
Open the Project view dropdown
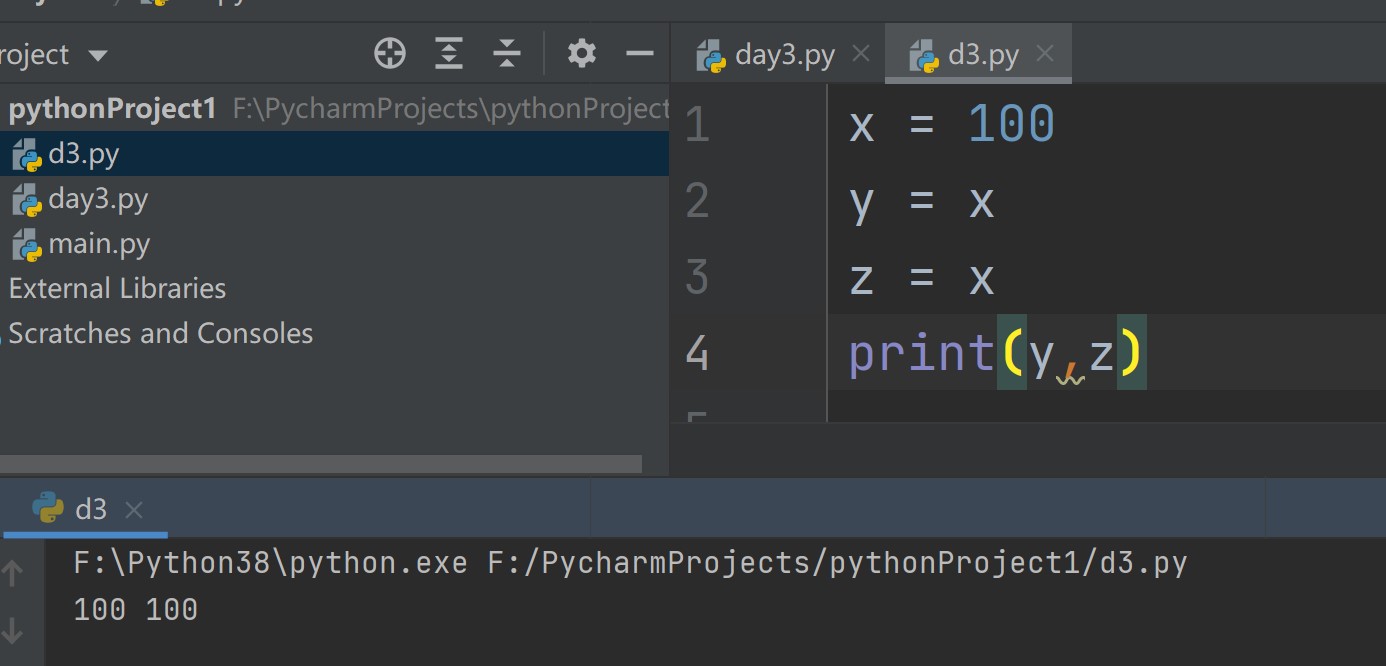97,55
